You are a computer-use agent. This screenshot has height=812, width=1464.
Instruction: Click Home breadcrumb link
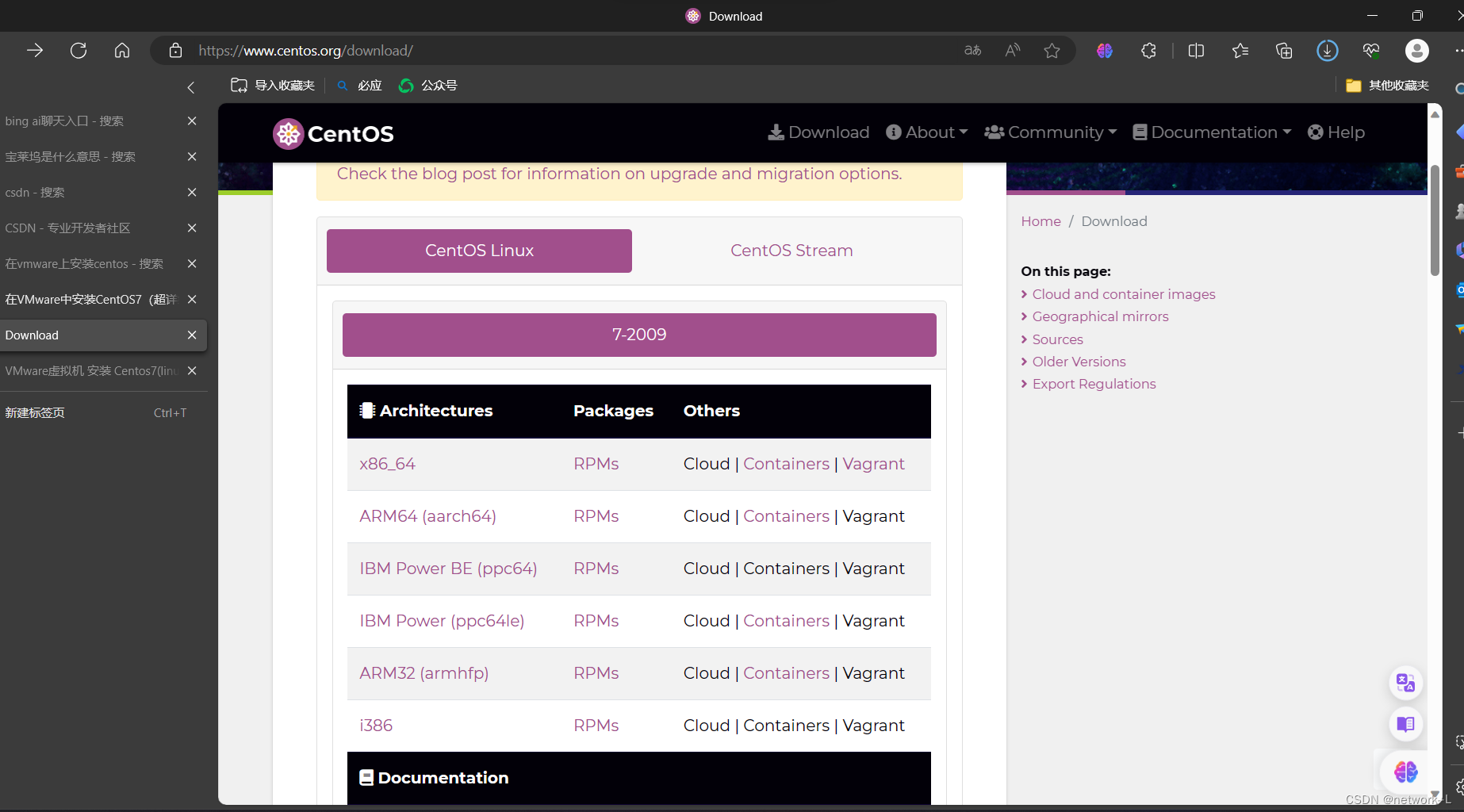click(1041, 221)
